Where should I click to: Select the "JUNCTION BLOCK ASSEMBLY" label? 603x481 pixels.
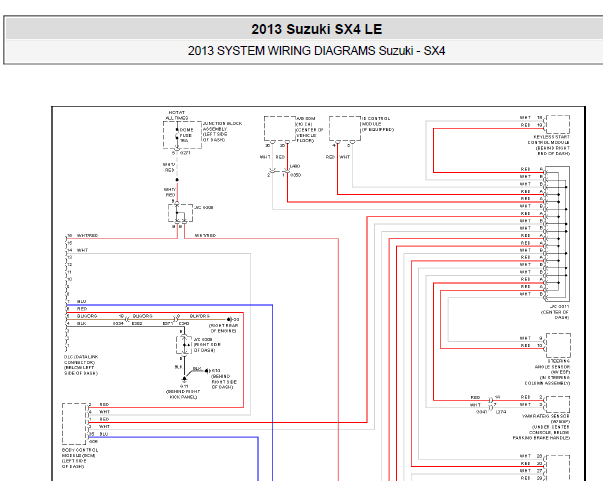point(222,126)
